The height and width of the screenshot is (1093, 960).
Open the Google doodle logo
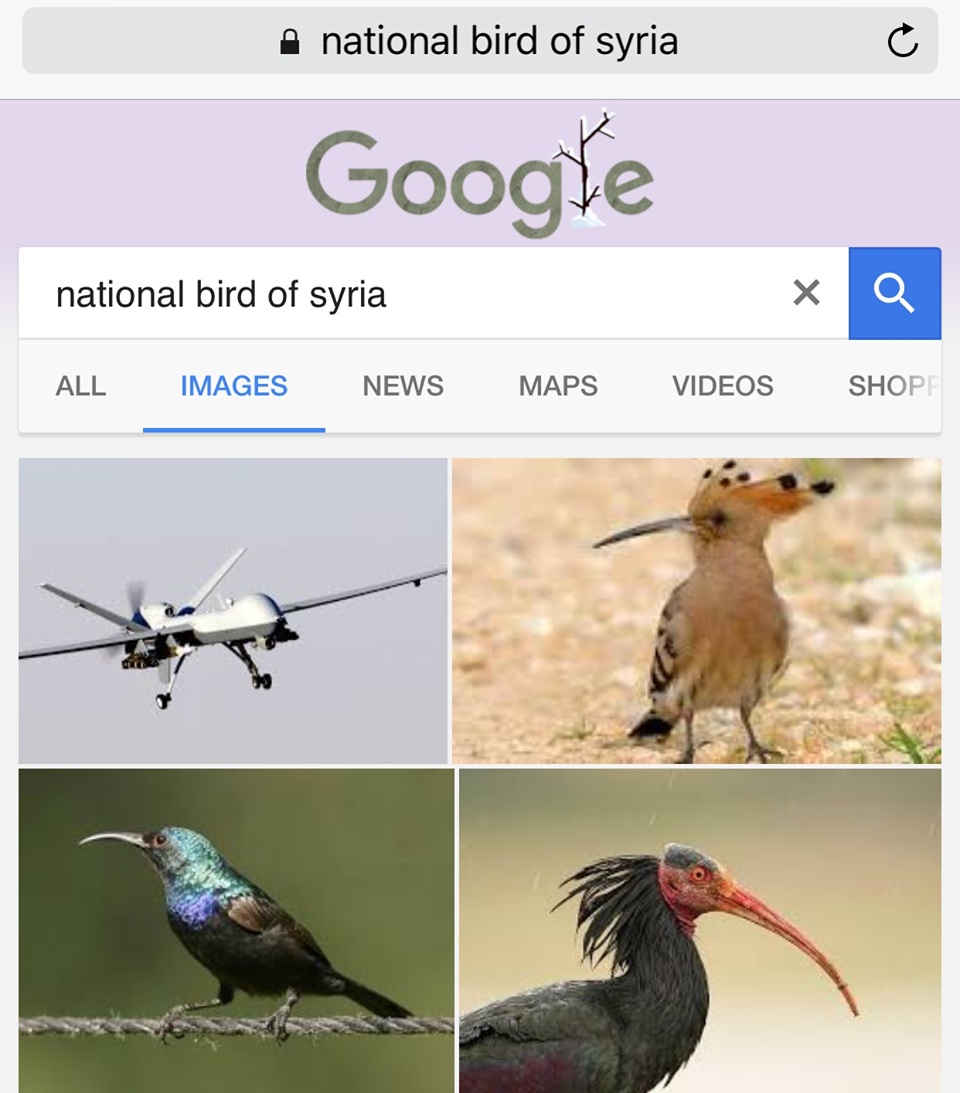pyautogui.click(x=480, y=174)
